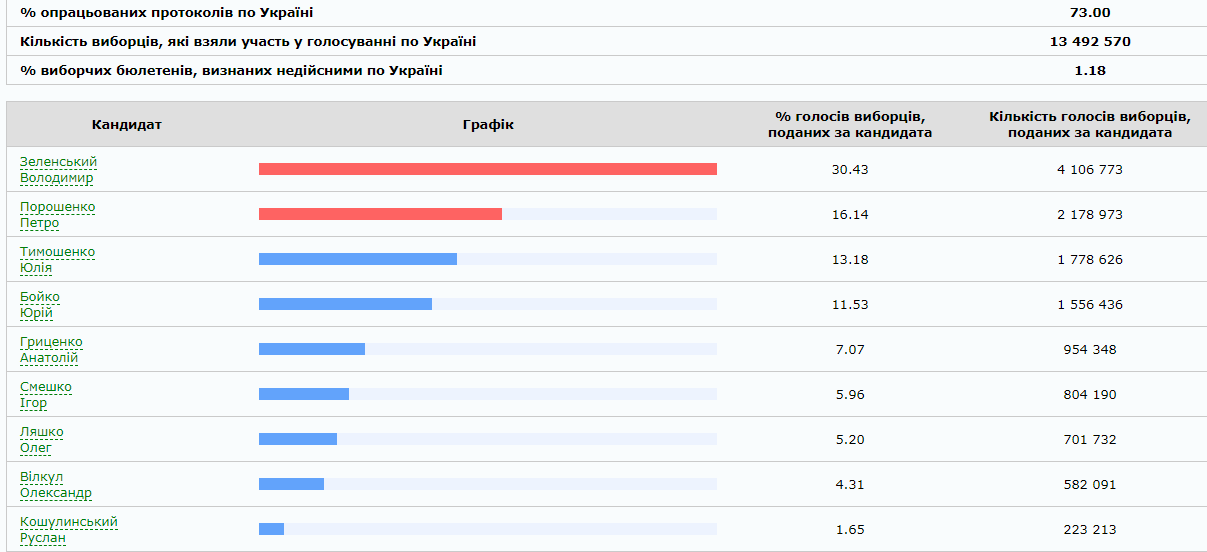Select Гриценко Анатолій candidate link
1207x552 pixels.
coord(51,350)
